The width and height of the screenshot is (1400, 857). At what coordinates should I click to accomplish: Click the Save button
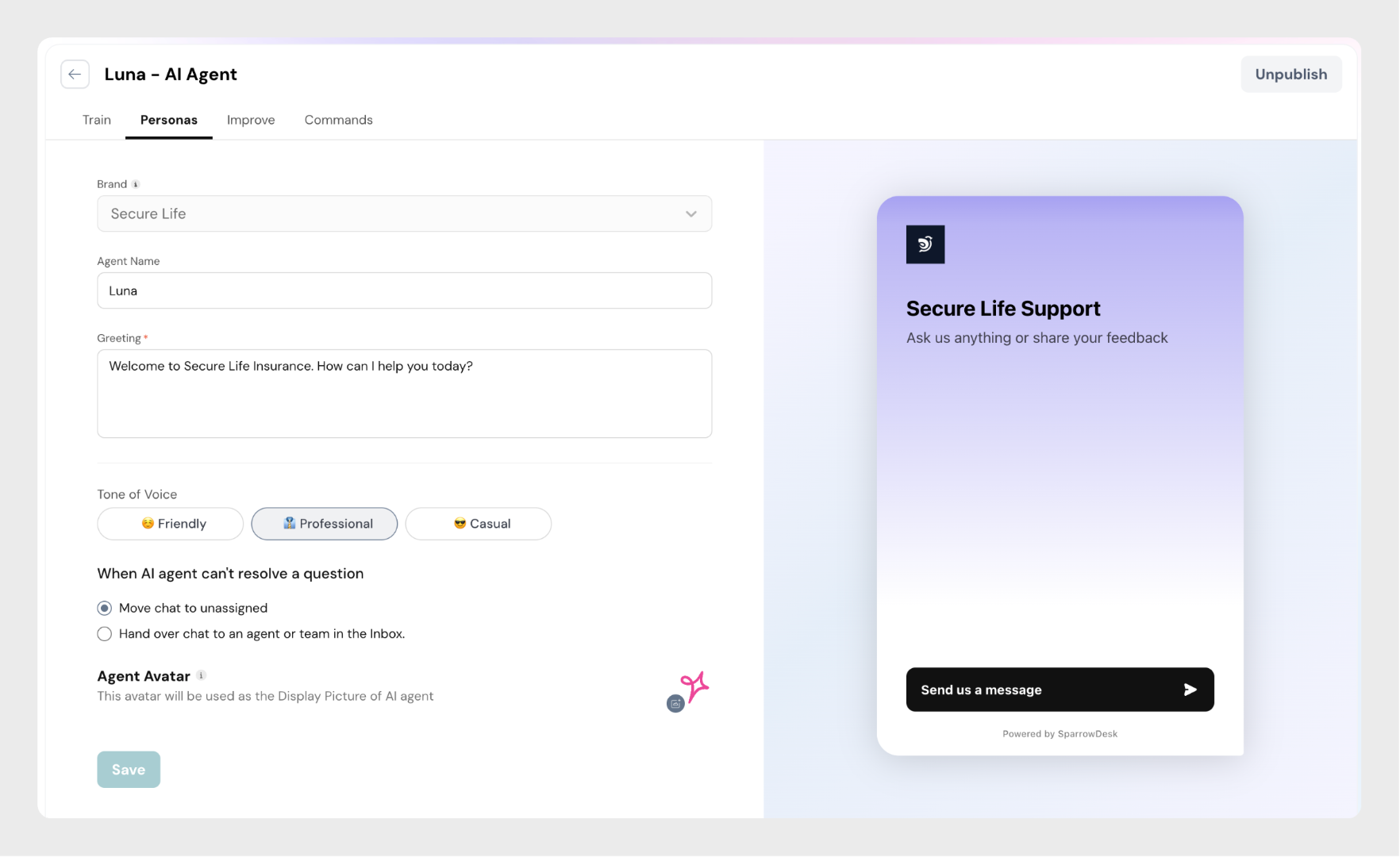point(129,770)
